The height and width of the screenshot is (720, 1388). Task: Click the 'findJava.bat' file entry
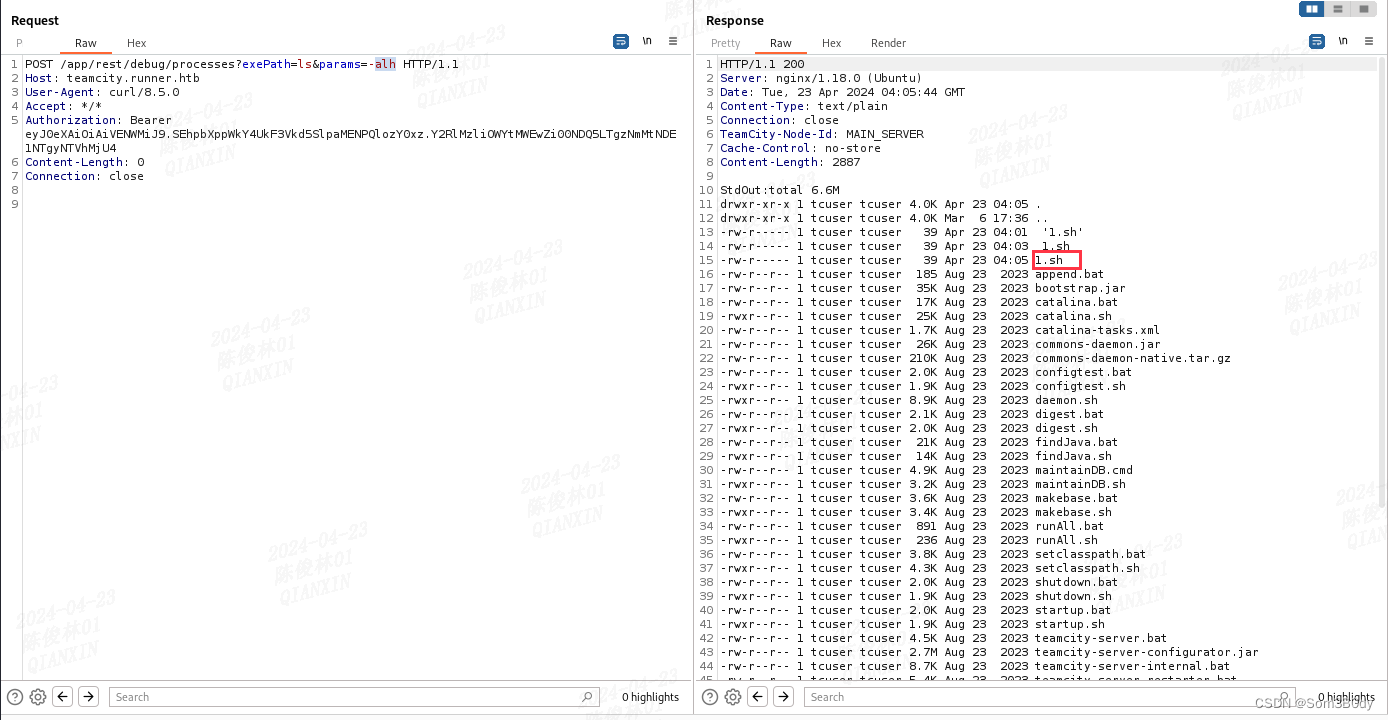coord(1076,442)
